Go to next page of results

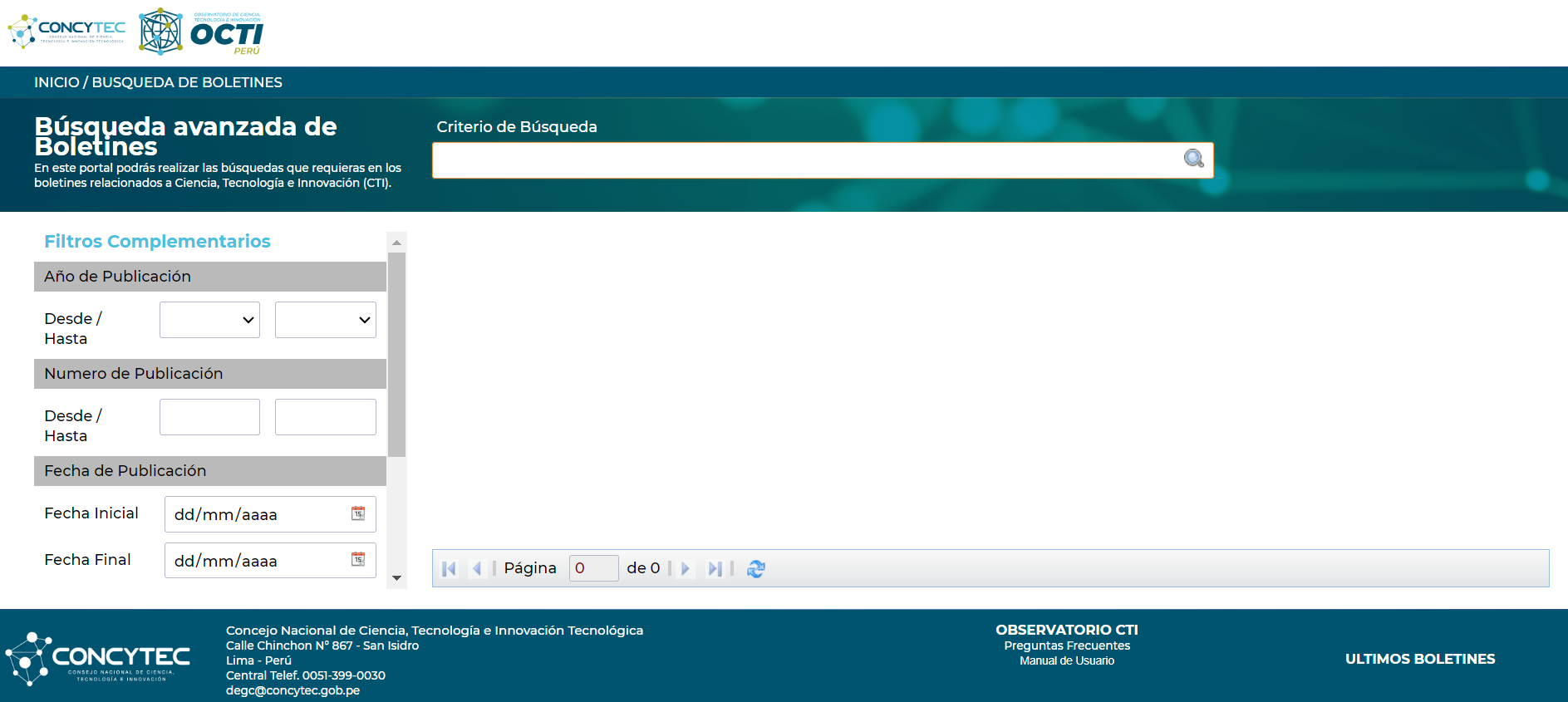pyautogui.click(x=686, y=569)
